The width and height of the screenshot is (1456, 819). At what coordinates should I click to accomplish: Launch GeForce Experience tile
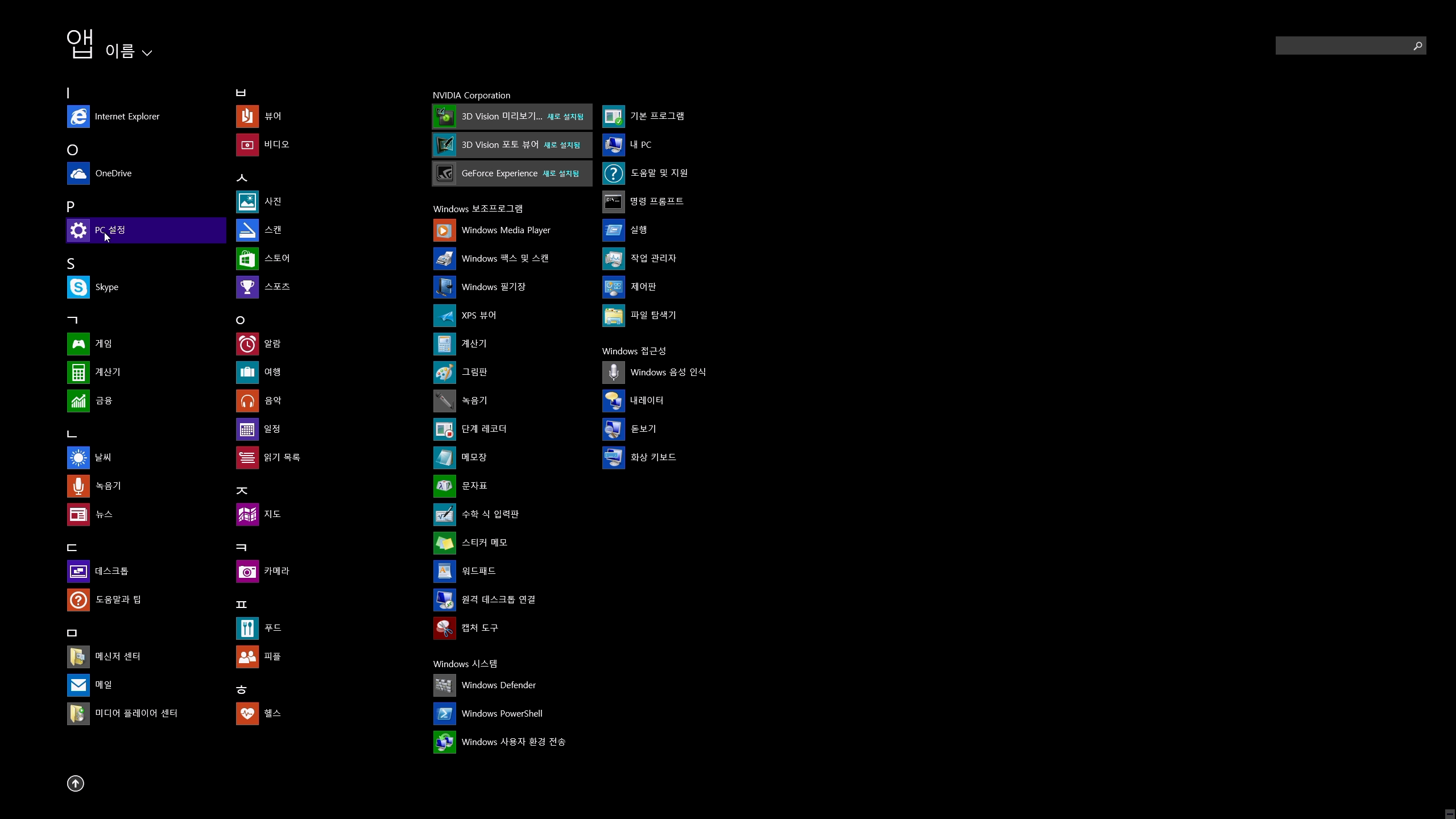(512, 173)
